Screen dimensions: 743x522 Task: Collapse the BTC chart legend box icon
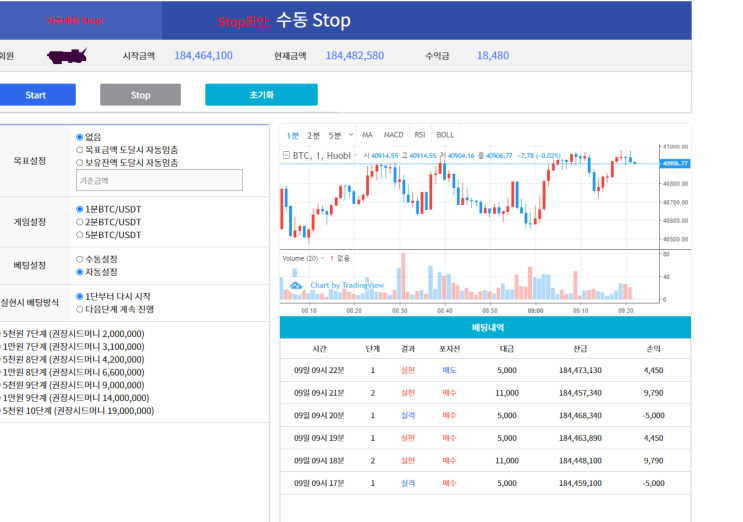[x=286, y=155]
